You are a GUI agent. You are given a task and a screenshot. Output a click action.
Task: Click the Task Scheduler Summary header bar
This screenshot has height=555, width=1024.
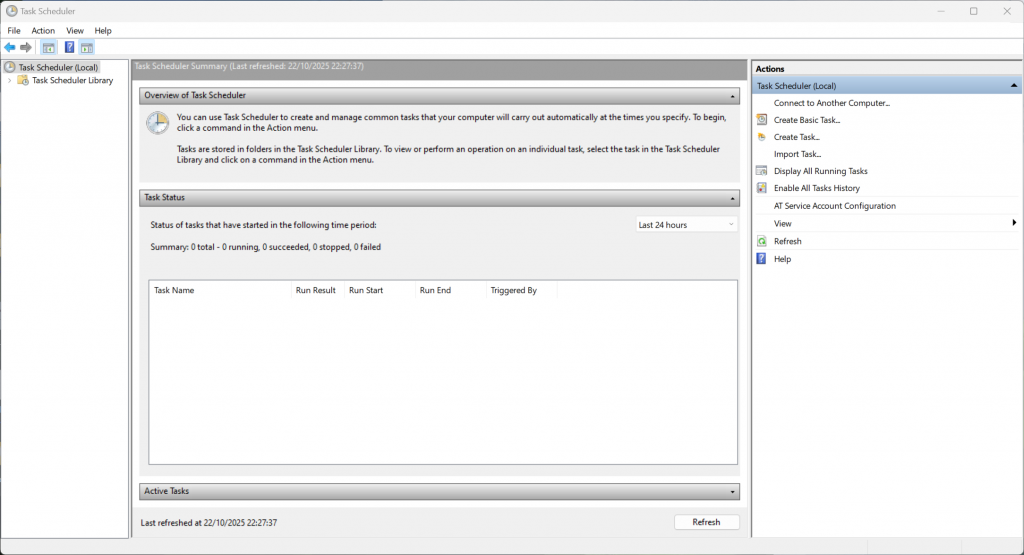point(439,69)
